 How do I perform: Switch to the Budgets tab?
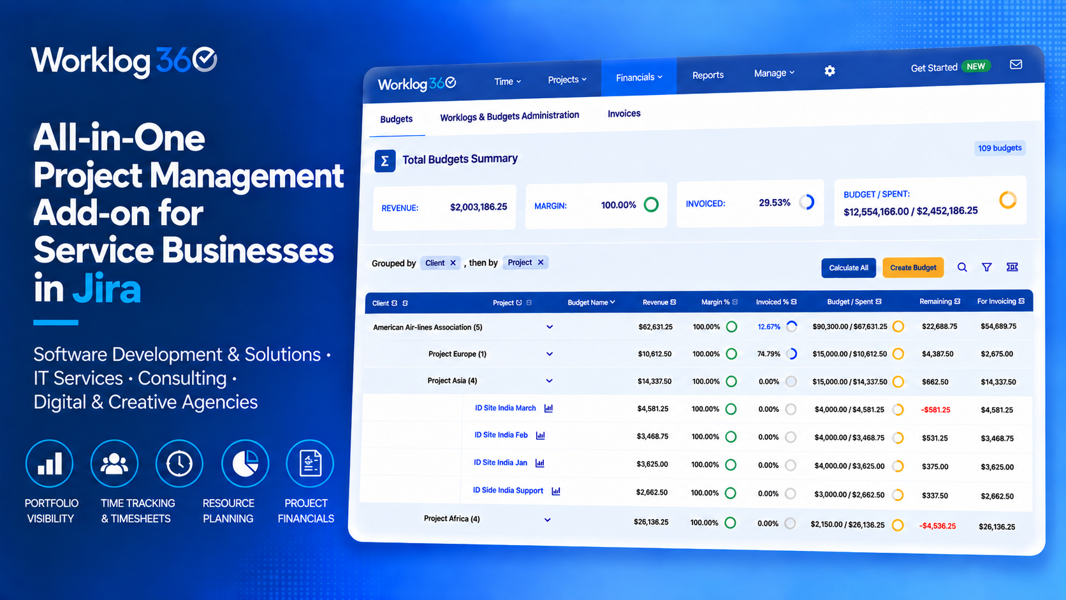396,119
